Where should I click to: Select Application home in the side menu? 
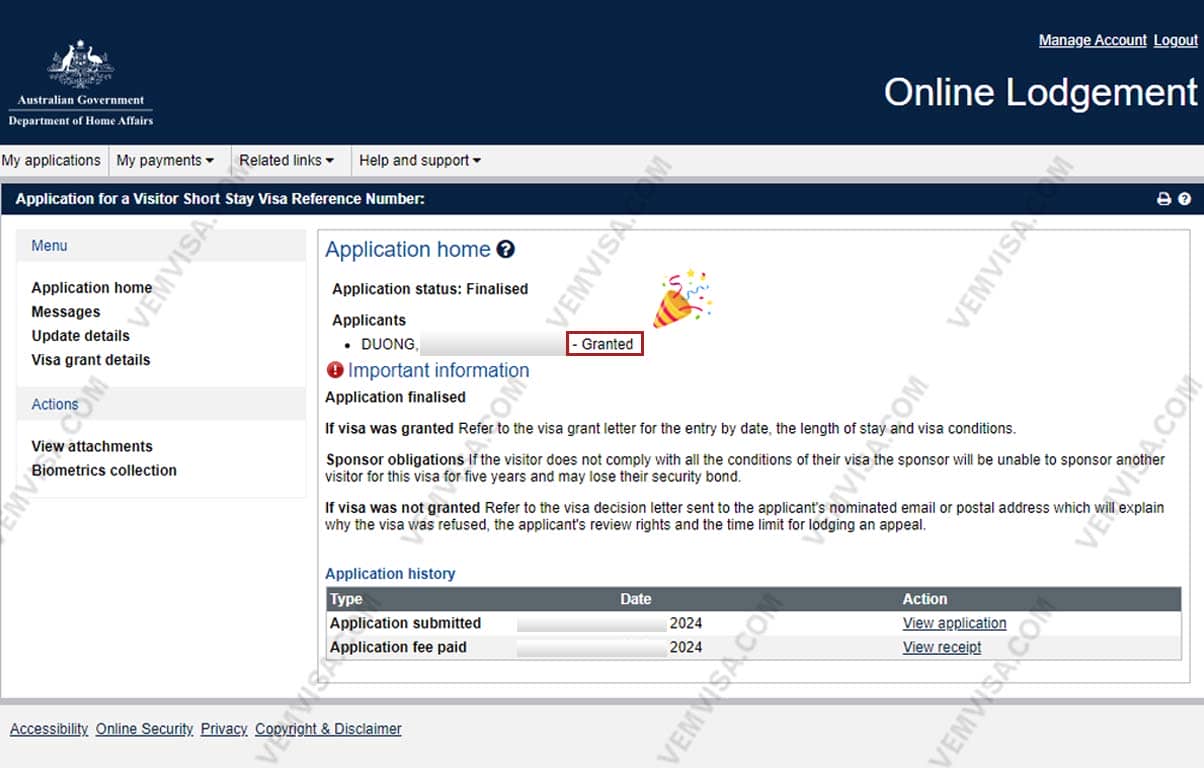[92, 288]
